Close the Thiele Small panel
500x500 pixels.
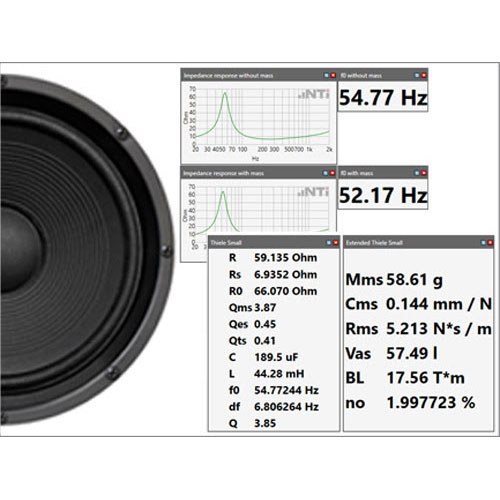point(335,243)
